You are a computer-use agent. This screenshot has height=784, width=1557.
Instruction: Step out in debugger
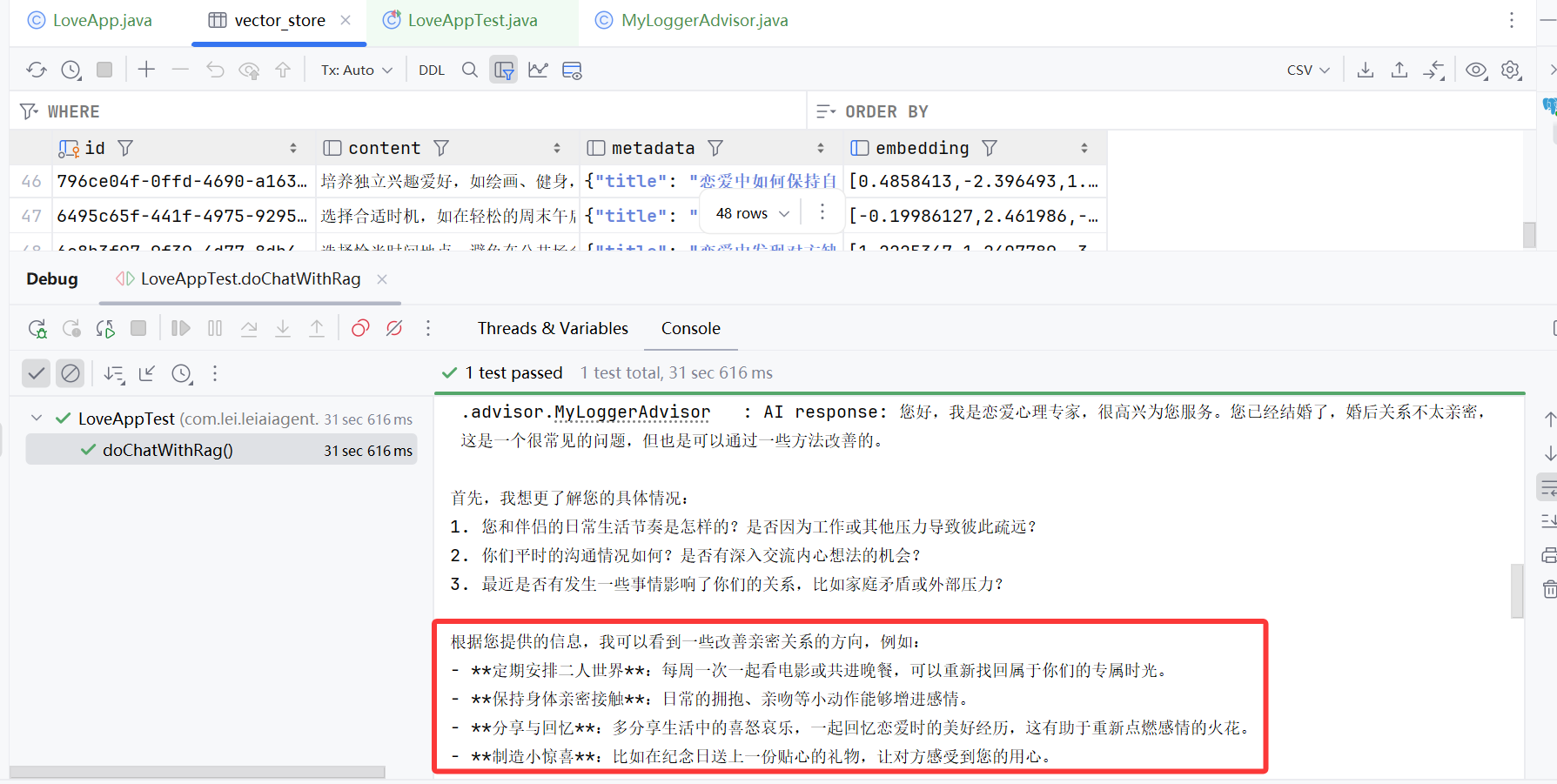(317, 328)
